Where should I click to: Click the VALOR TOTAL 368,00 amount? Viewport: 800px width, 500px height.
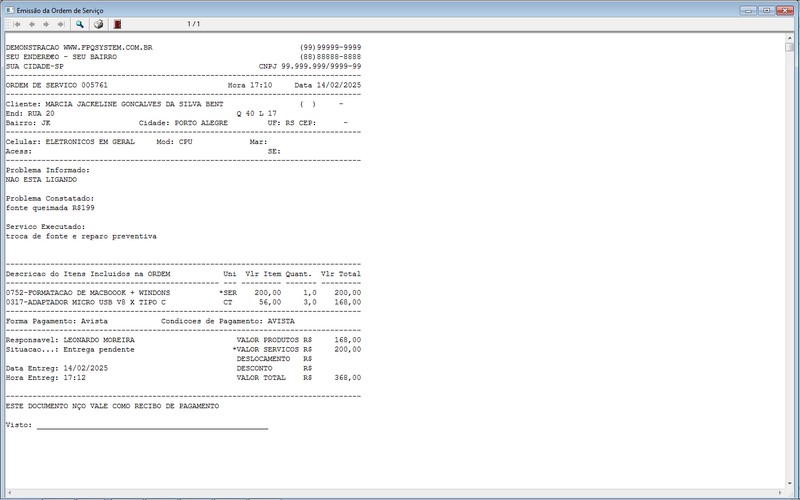(347, 378)
